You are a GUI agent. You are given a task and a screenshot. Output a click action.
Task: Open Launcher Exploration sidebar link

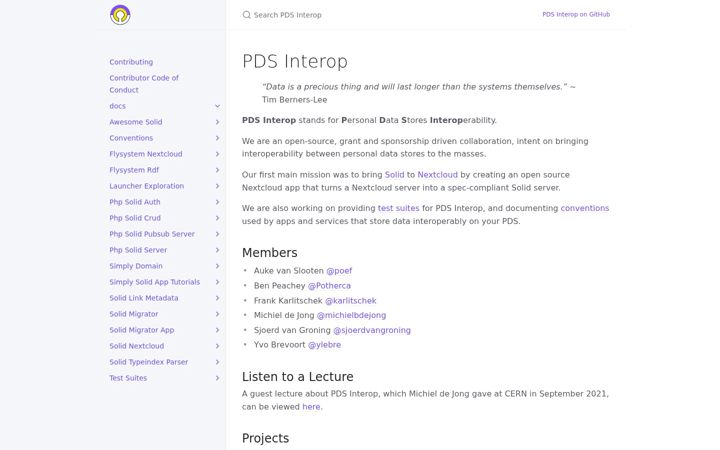[x=146, y=186]
